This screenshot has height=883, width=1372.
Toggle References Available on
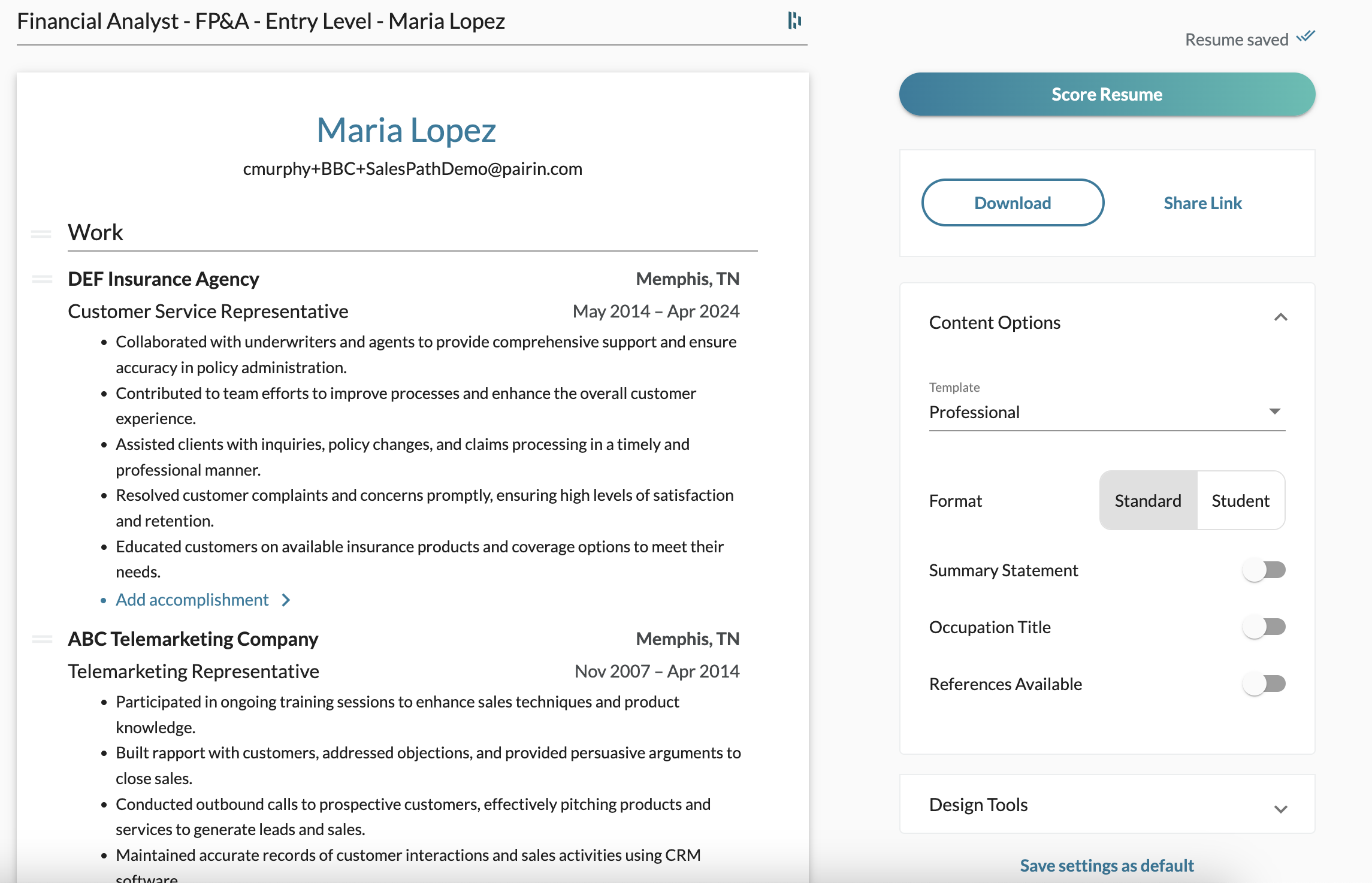(x=1264, y=684)
